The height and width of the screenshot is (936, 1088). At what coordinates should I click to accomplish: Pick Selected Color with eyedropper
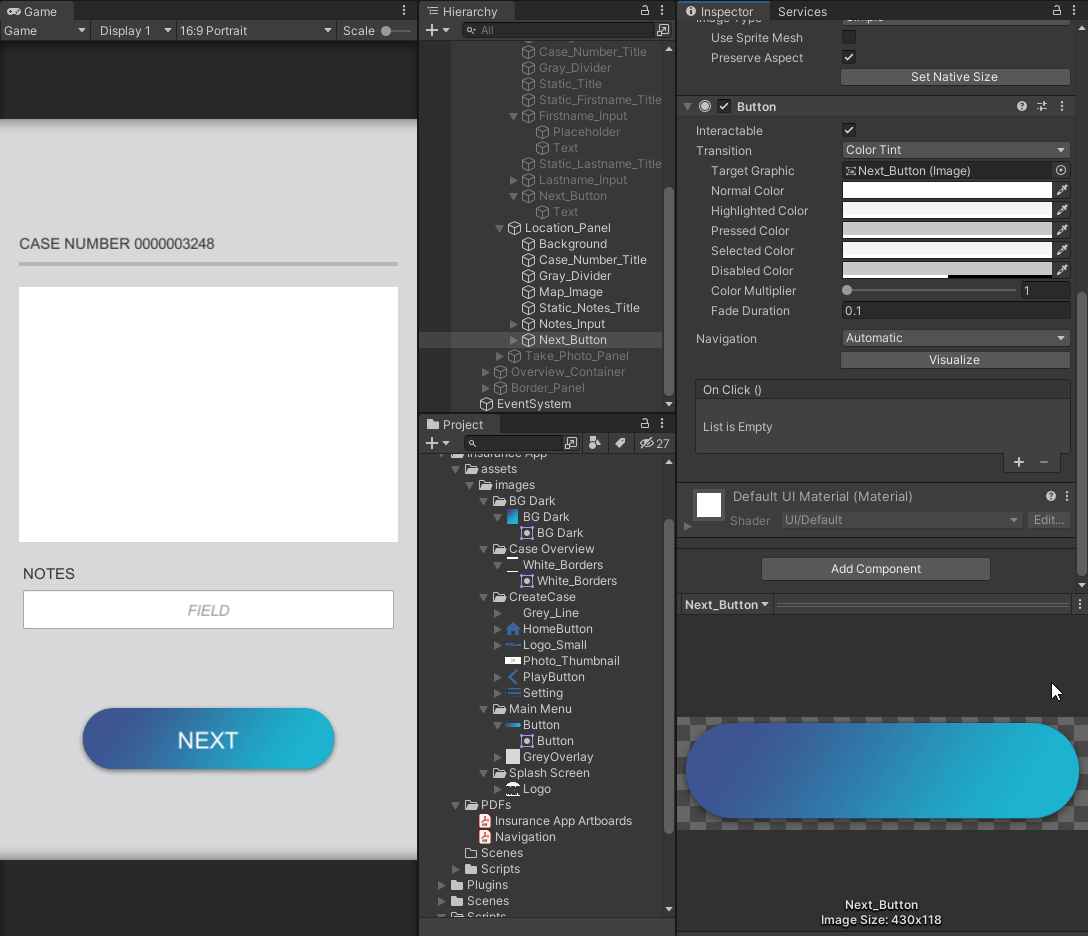tap(1062, 250)
